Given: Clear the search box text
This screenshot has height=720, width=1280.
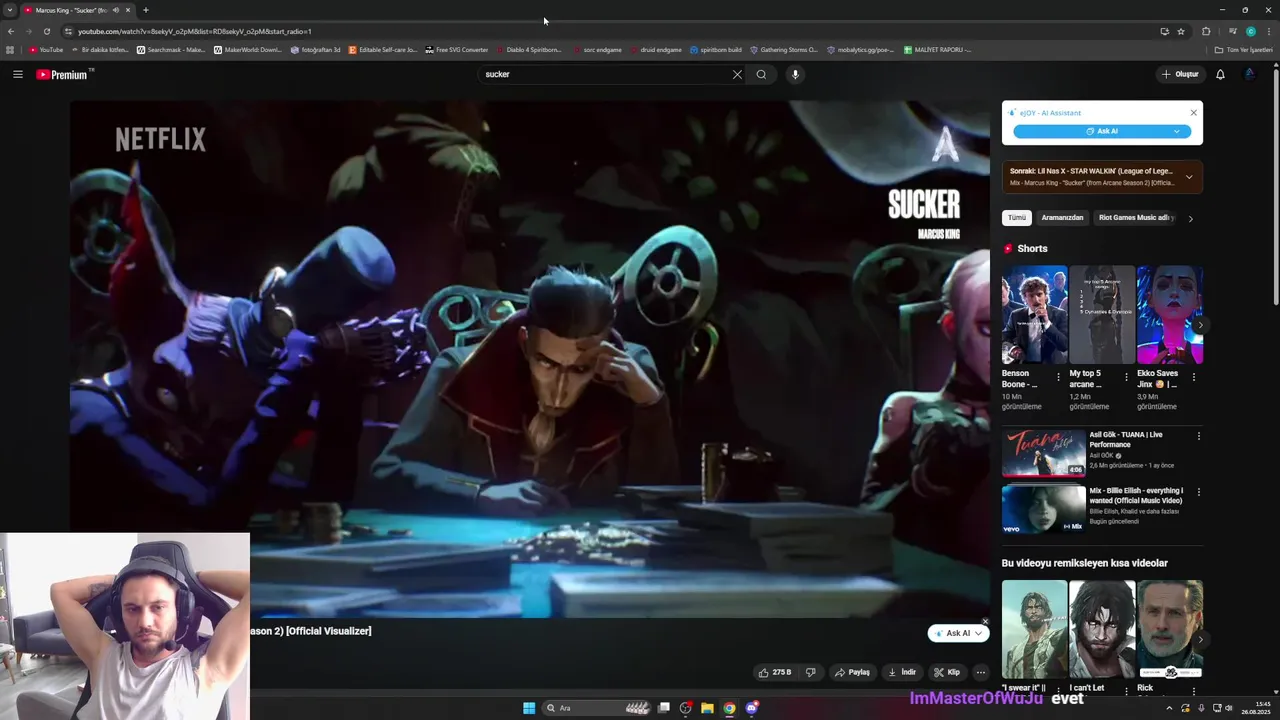Looking at the screenshot, I should (x=737, y=74).
